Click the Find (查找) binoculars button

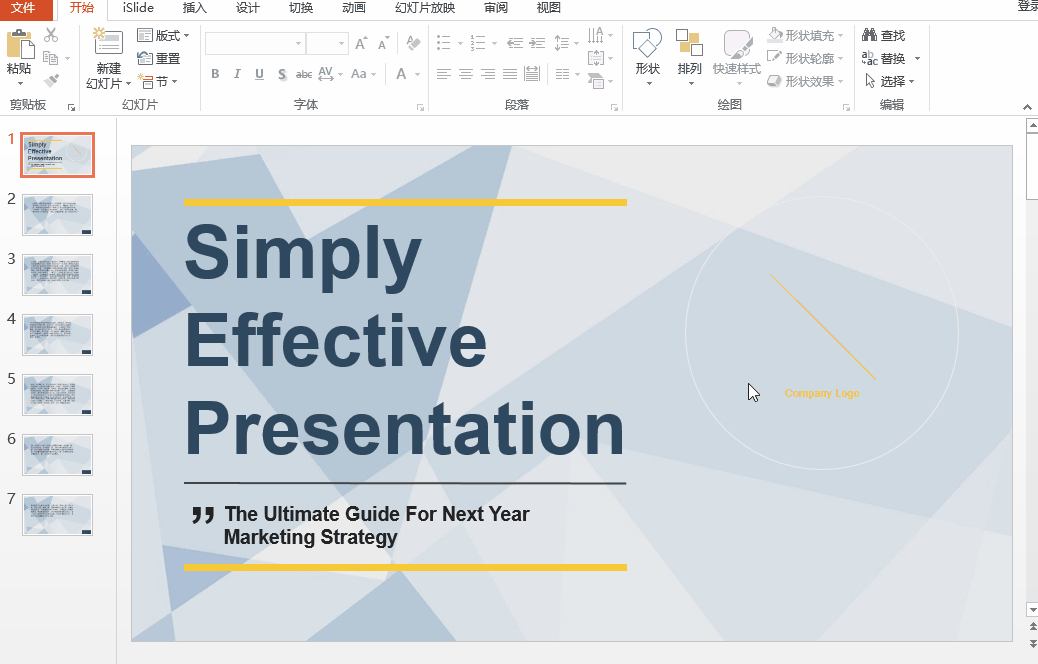pos(883,36)
